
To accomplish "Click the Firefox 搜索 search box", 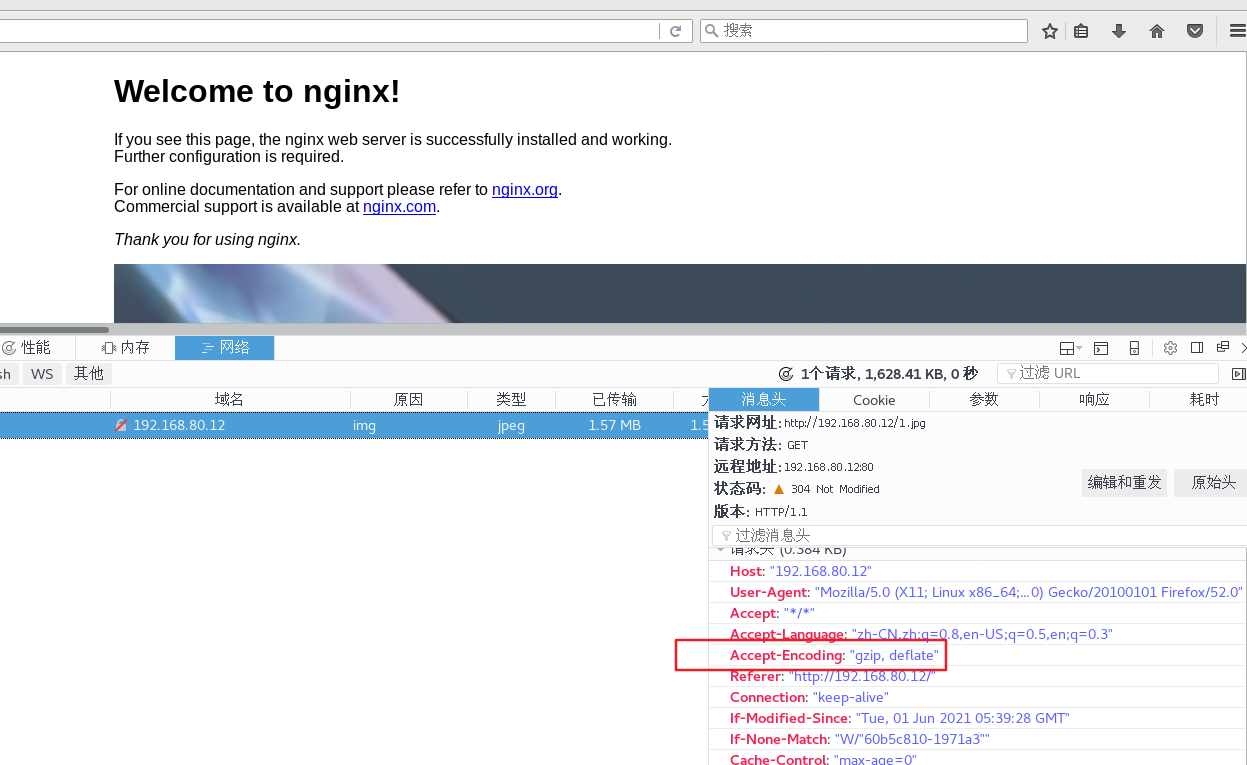I will tap(864, 31).
